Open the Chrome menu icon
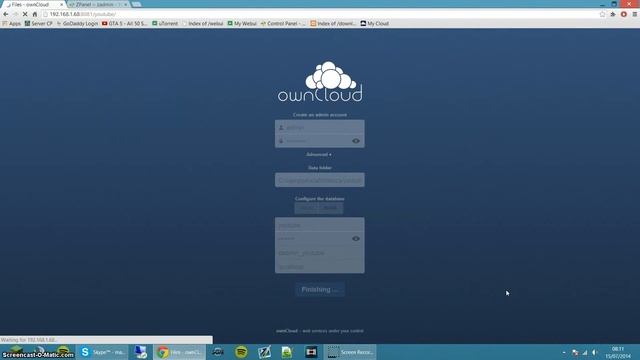The width and height of the screenshot is (640, 360). point(635,14)
